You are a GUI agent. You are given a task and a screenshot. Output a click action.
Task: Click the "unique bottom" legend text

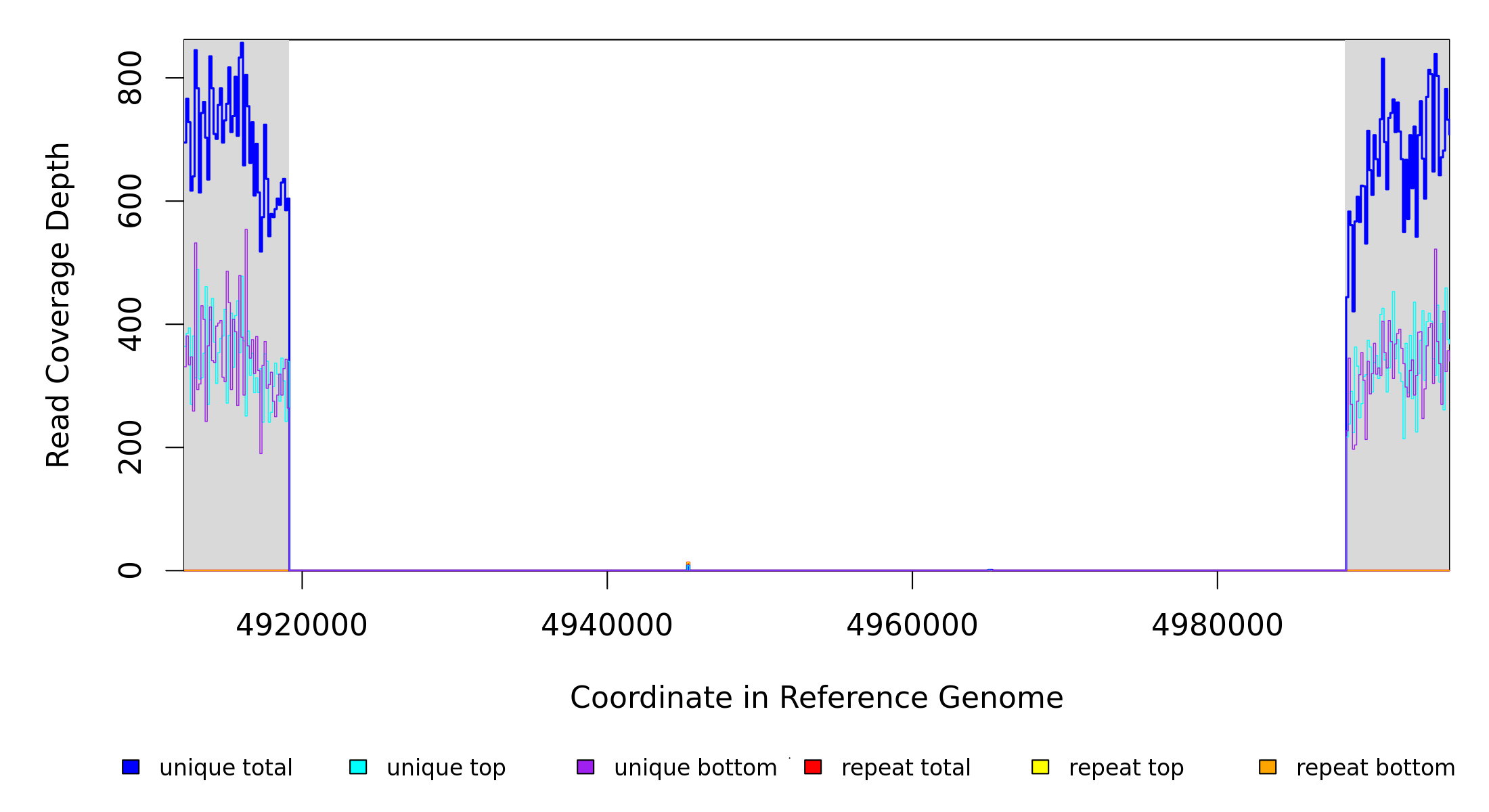click(x=695, y=768)
